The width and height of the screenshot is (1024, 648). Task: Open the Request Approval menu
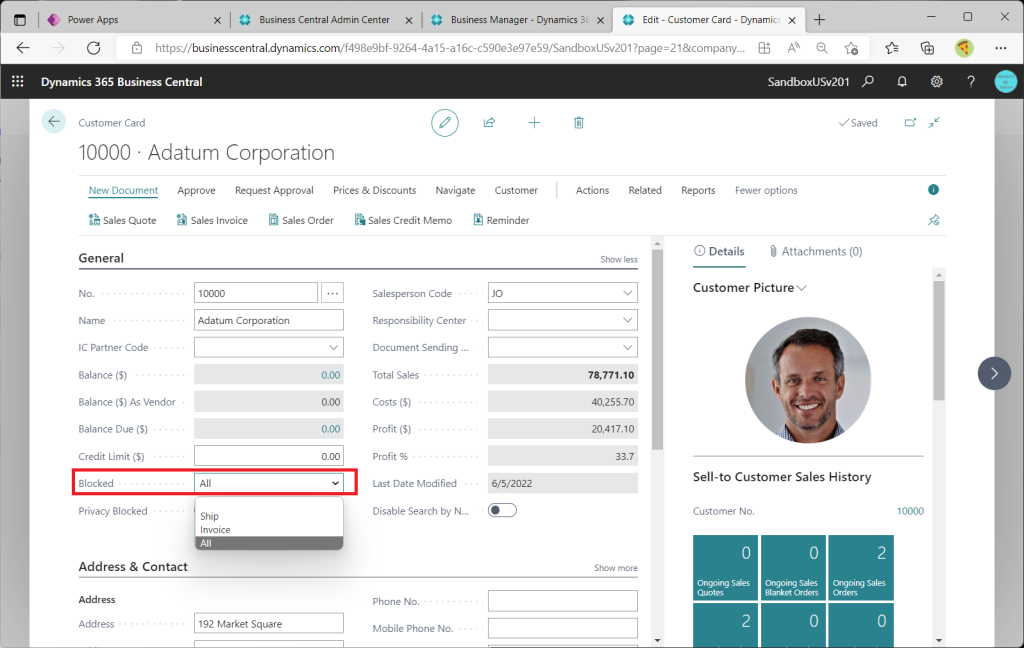click(274, 190)
